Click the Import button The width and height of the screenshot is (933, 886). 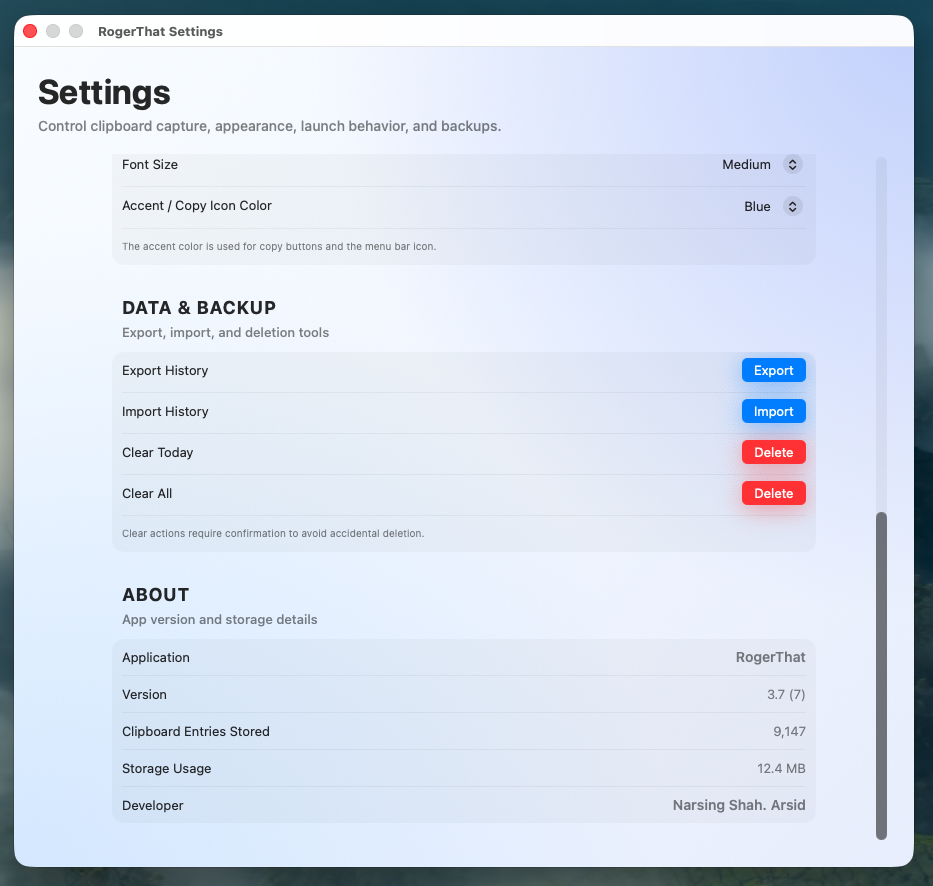click(774, 411)
